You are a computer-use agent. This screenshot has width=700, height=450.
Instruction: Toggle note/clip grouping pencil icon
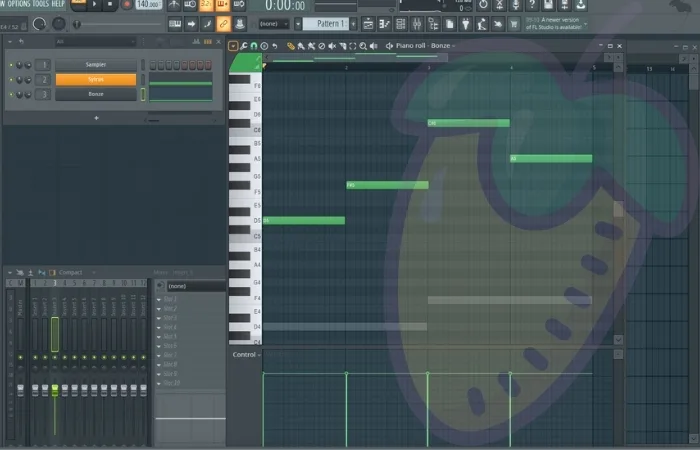[x=207, y=24]
